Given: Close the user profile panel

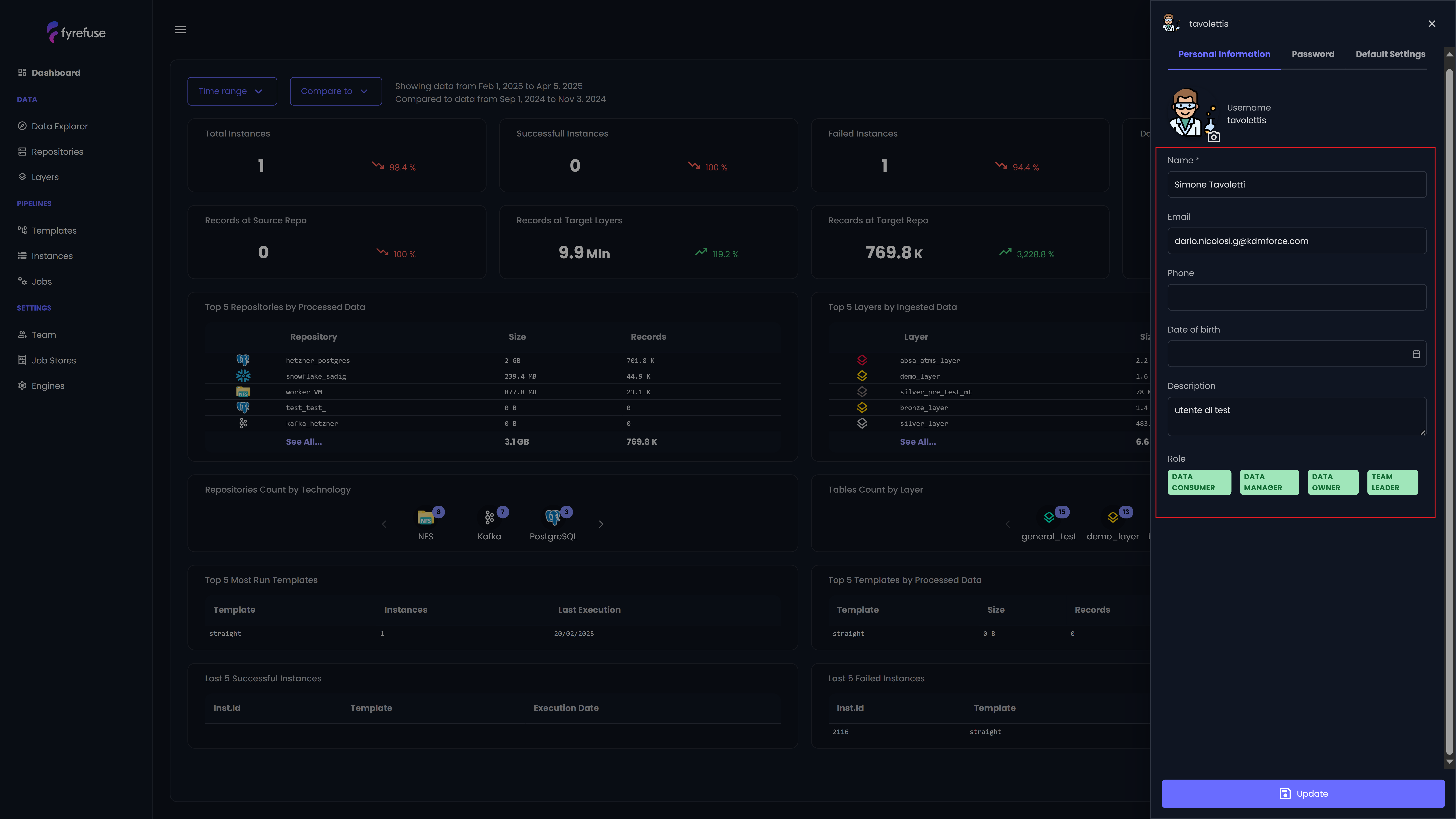Looking at the screenshot, I should point(1432,24).
